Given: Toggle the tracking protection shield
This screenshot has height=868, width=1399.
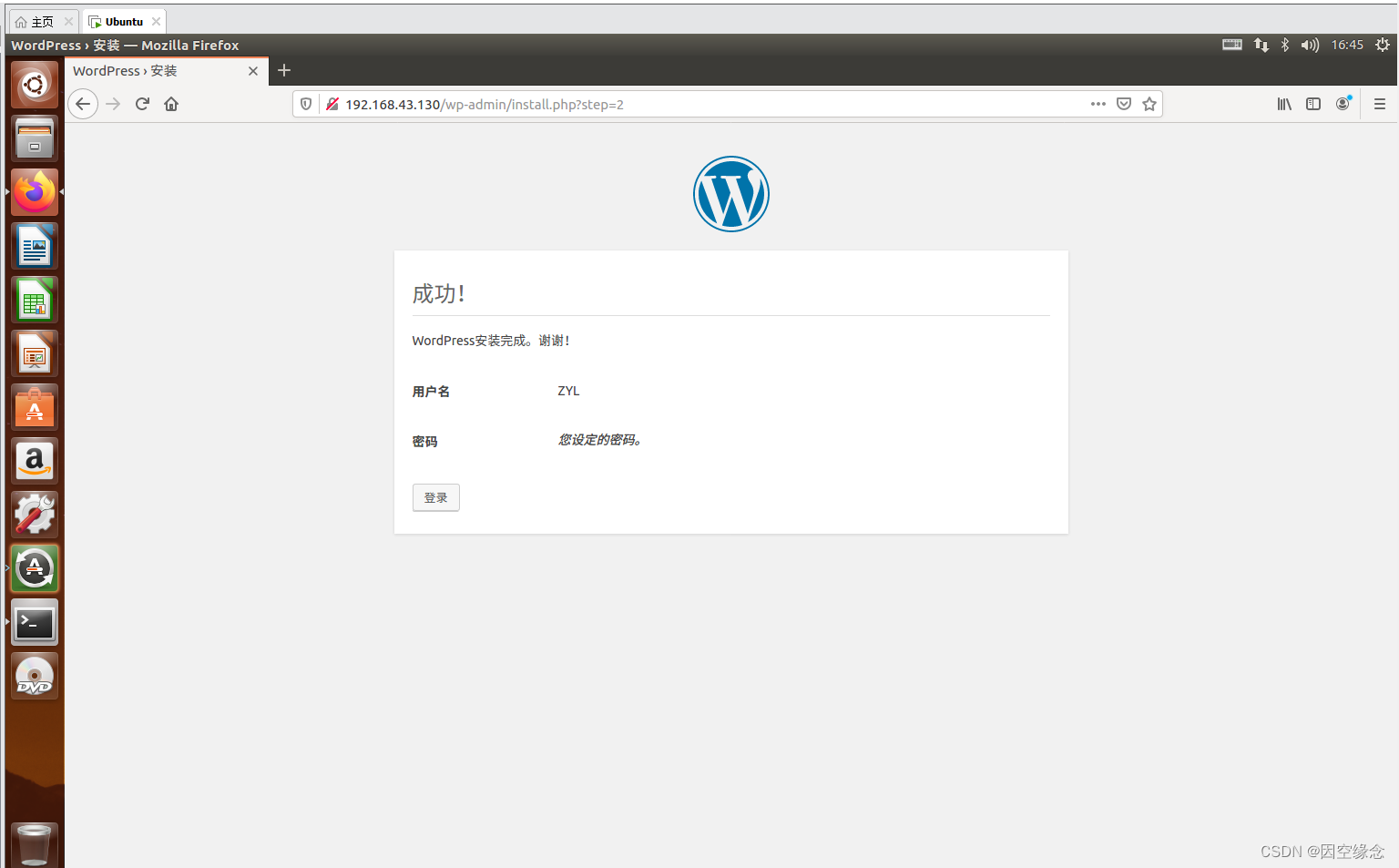Looking at the screenshot, I should 305,104.
